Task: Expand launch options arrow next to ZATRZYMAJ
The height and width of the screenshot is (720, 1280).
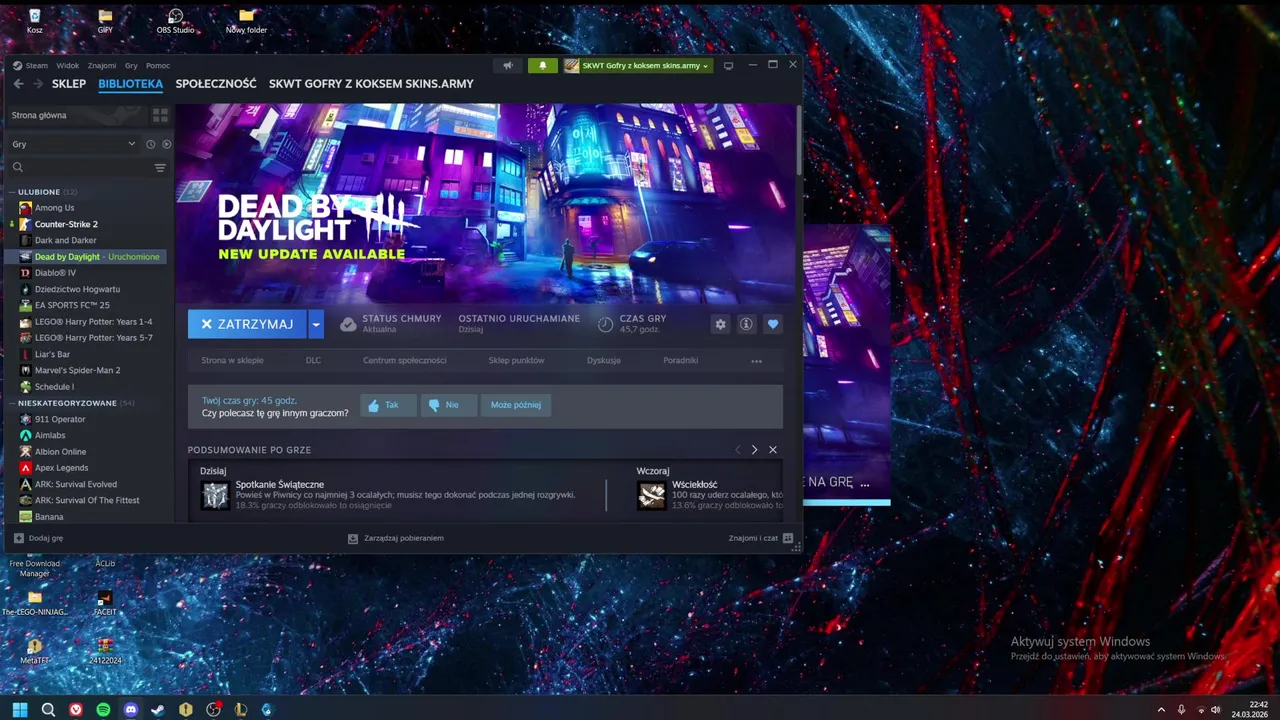Action: click(316, 324)
